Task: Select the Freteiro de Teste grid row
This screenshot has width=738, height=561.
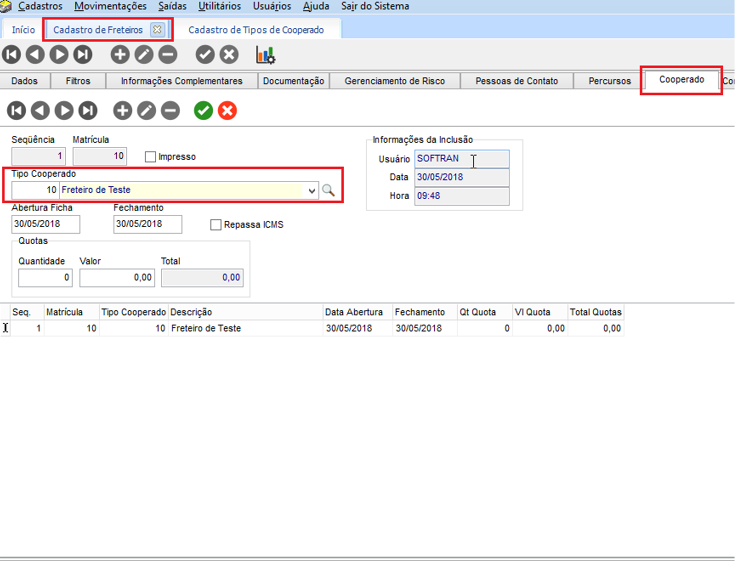Action: (205, 328)
